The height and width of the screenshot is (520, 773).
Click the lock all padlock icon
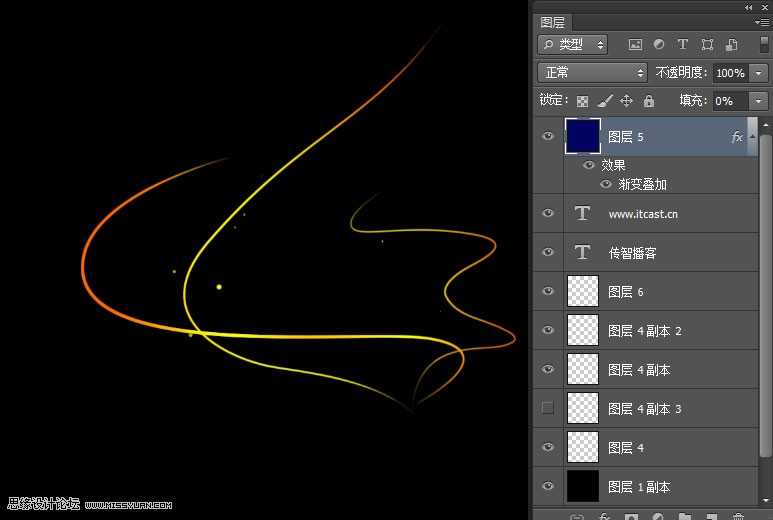point(649,101)
